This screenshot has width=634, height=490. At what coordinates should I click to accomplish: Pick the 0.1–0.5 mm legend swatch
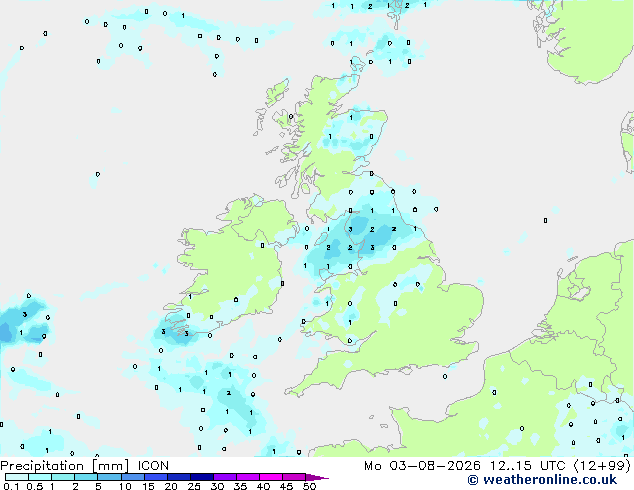[x=17, y=477]
